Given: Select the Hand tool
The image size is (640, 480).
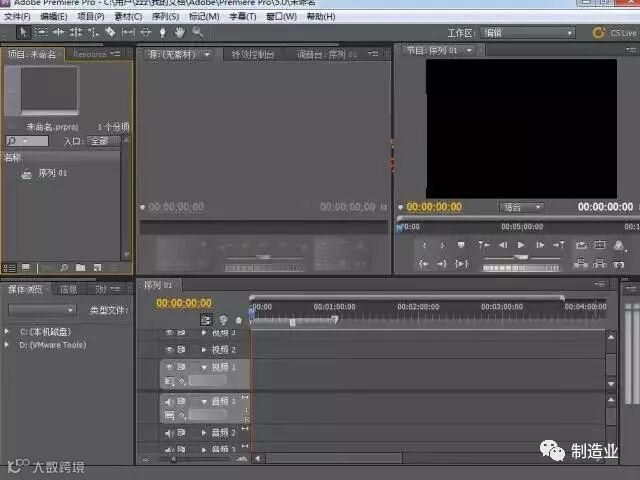Looking at the screenshot, I should coord(180,32).
